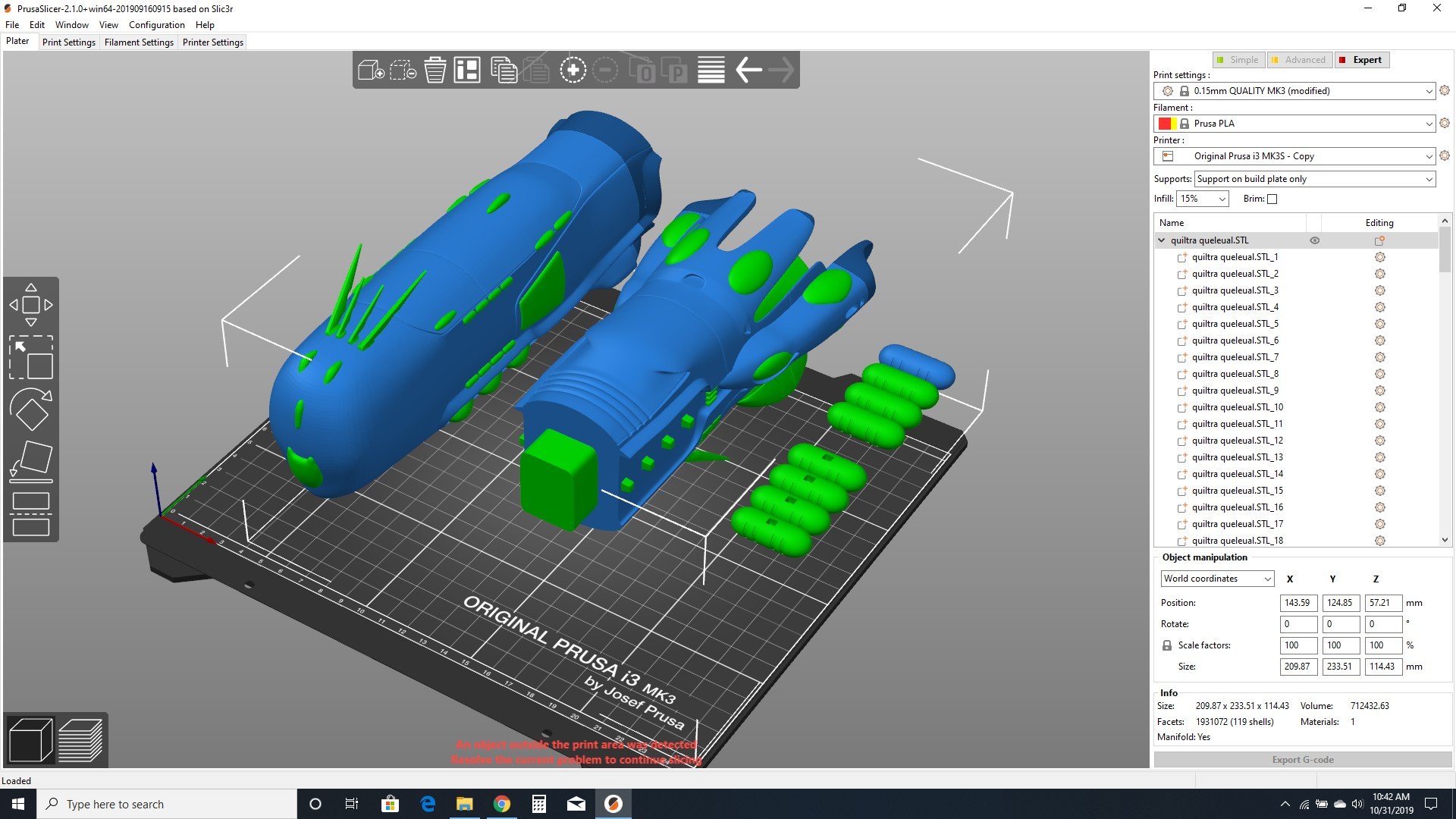Open the Window menu
The width and height of the screenshot is (1456, 819).
72,25
